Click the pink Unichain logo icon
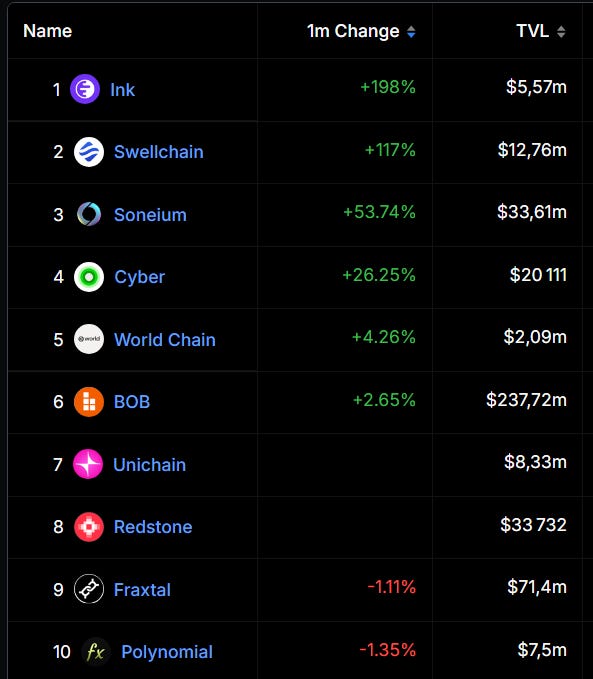593x679 pixels. click(x=88, y=464)
